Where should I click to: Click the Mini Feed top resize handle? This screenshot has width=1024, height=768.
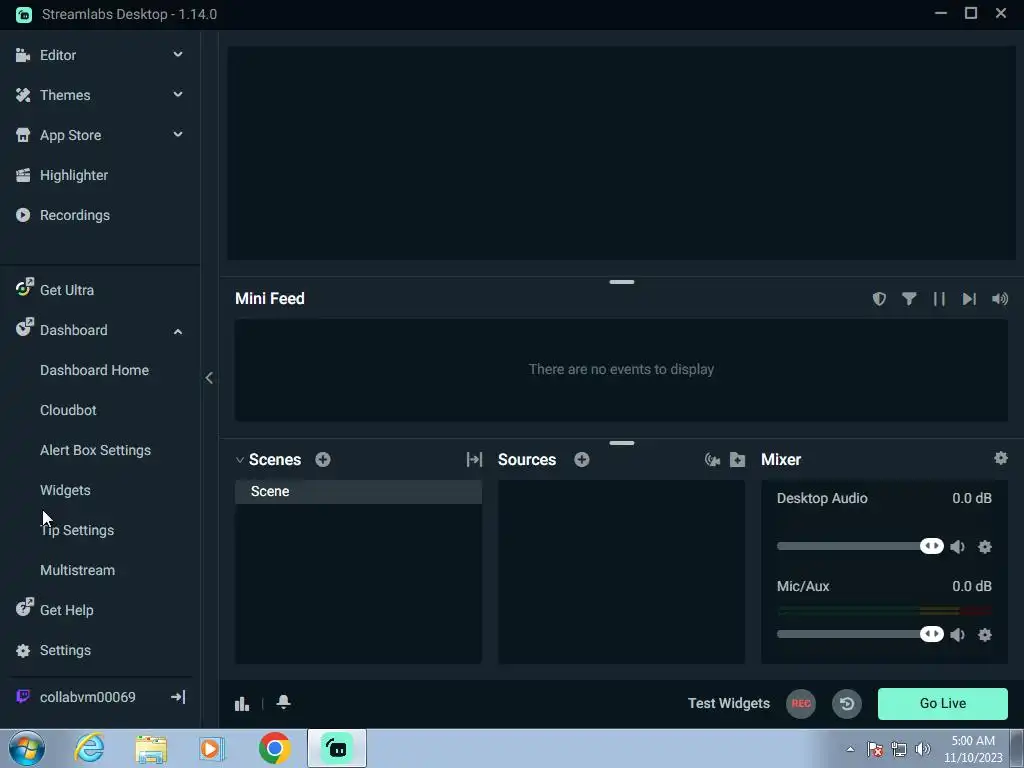click(x=622, y=282)
